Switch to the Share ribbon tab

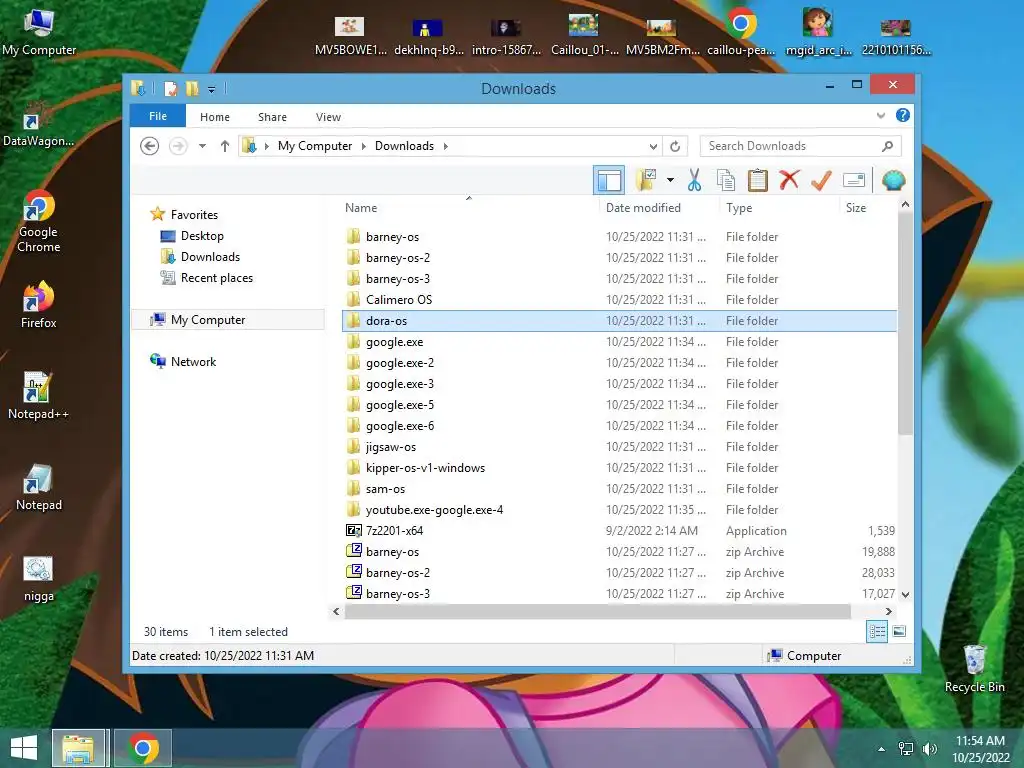pyautogui.click(x=272, y=117)
